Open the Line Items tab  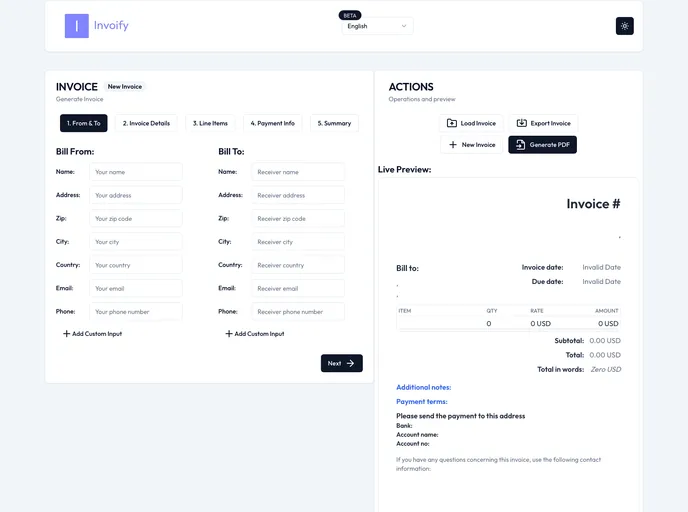click(210, 123)
